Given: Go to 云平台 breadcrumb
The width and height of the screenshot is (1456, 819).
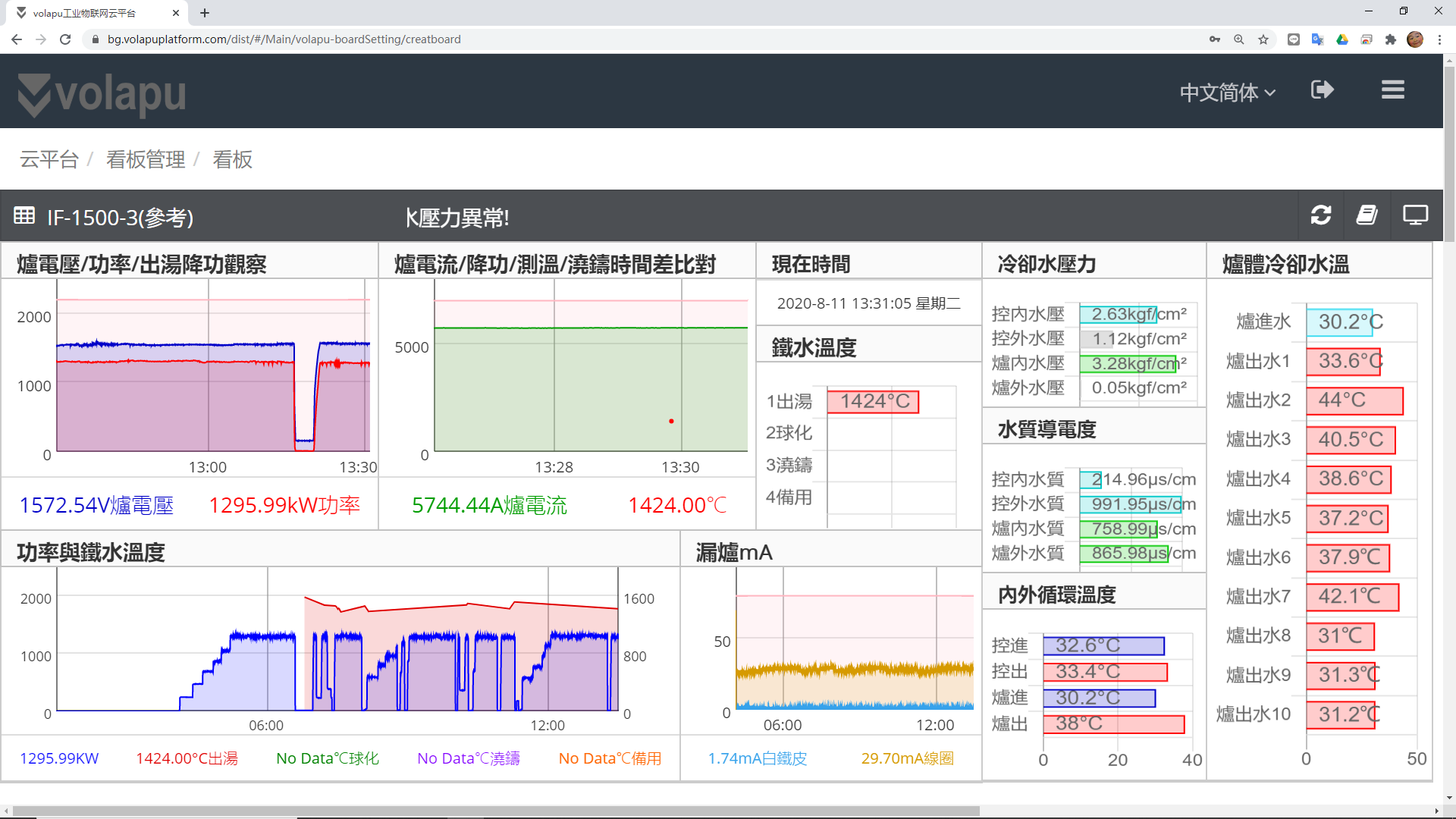Looking at the screenshot, I should [x=49, y=159].
